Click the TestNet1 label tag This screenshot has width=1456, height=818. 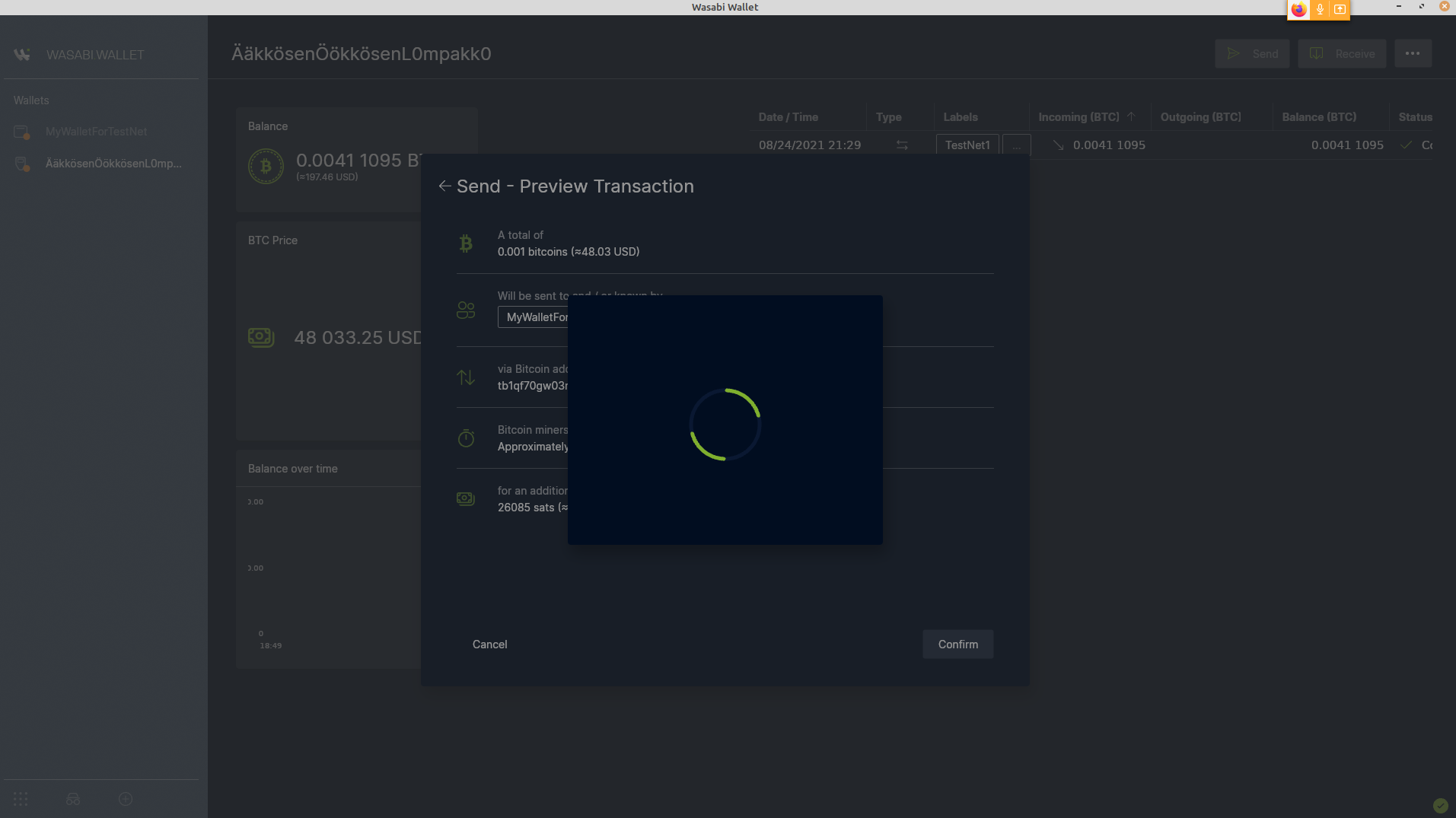(967, 145)
